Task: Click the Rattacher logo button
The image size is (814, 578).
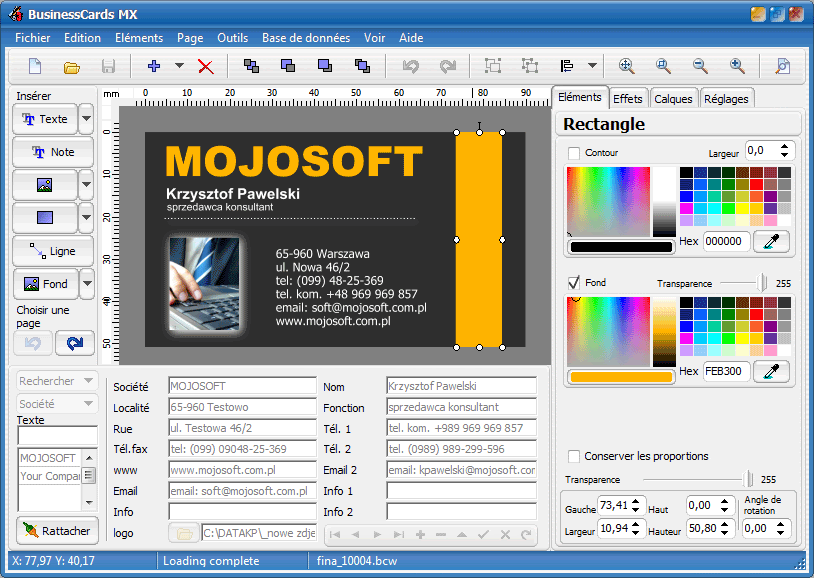Action: click(x=57, y=530)
